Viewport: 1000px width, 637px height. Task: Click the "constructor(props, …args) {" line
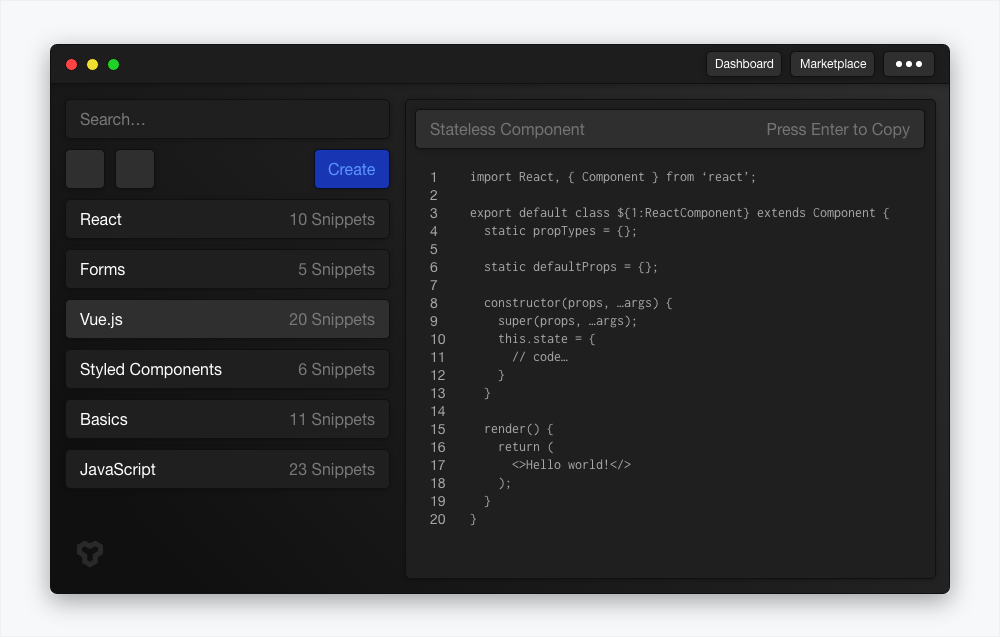pos(578,303)
